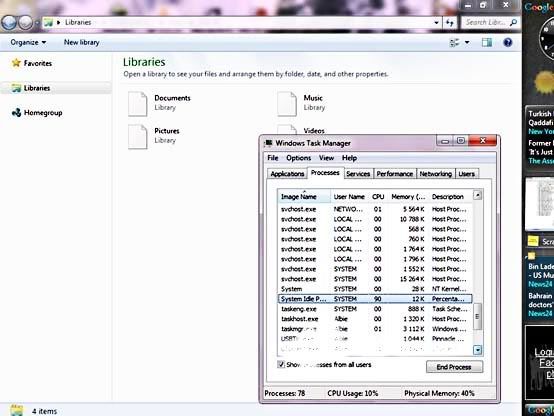Viewport: 554px width, 416px height.
Task: Click the process list scroll up arrow
Action: click(x=477, y=195)
